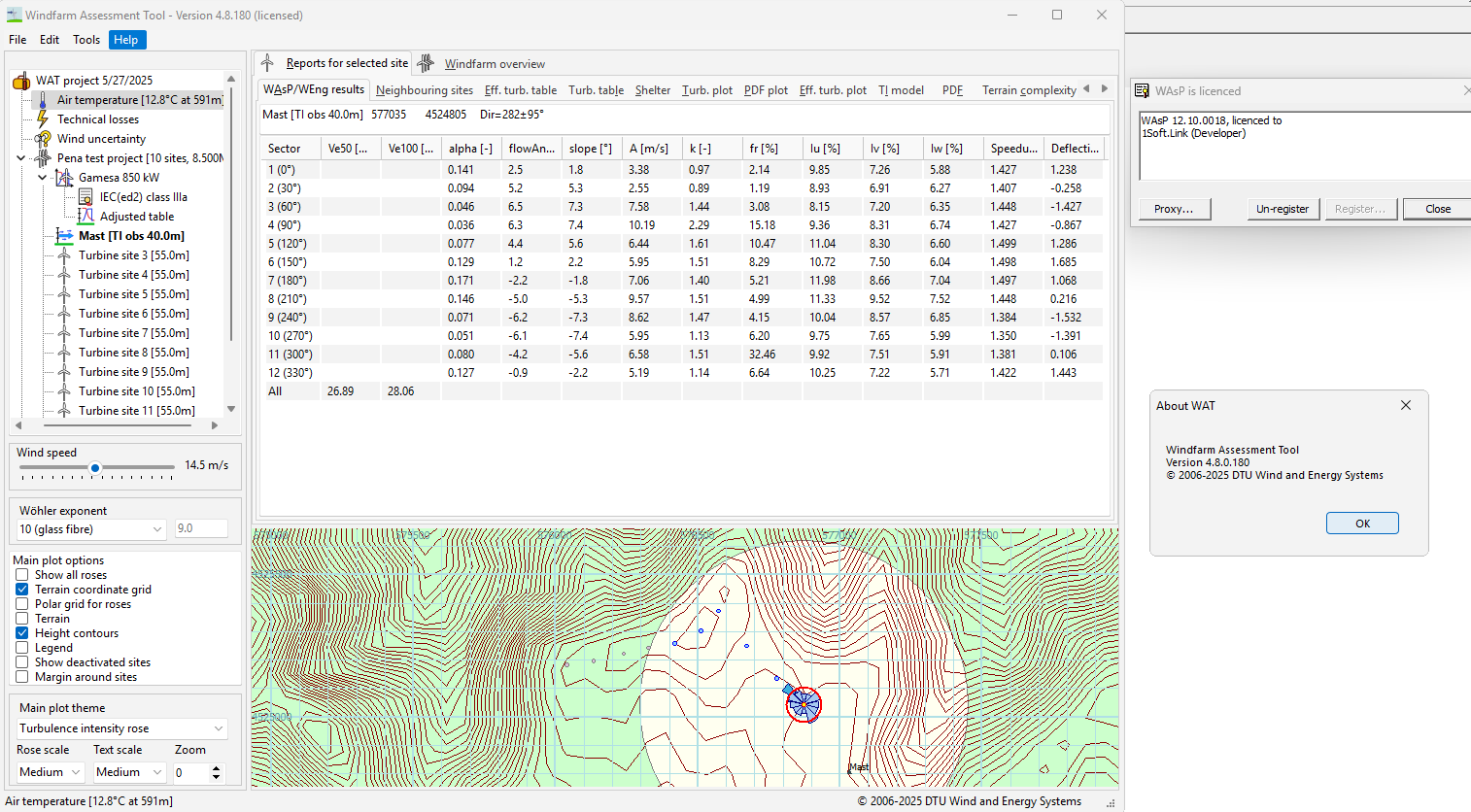Increase the Zoom value with up arrow

coord(216,768)
